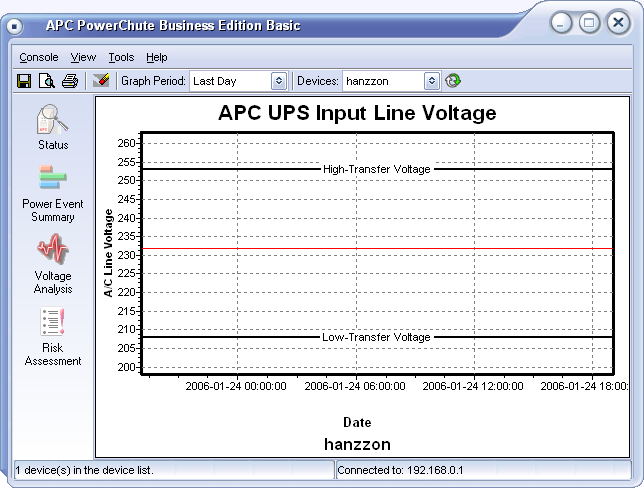The width and height of the screenshot is (644, 488).
Task: Click the 1 device(s) in device list status
Action: pyautogui.click(x=85, y=470)
